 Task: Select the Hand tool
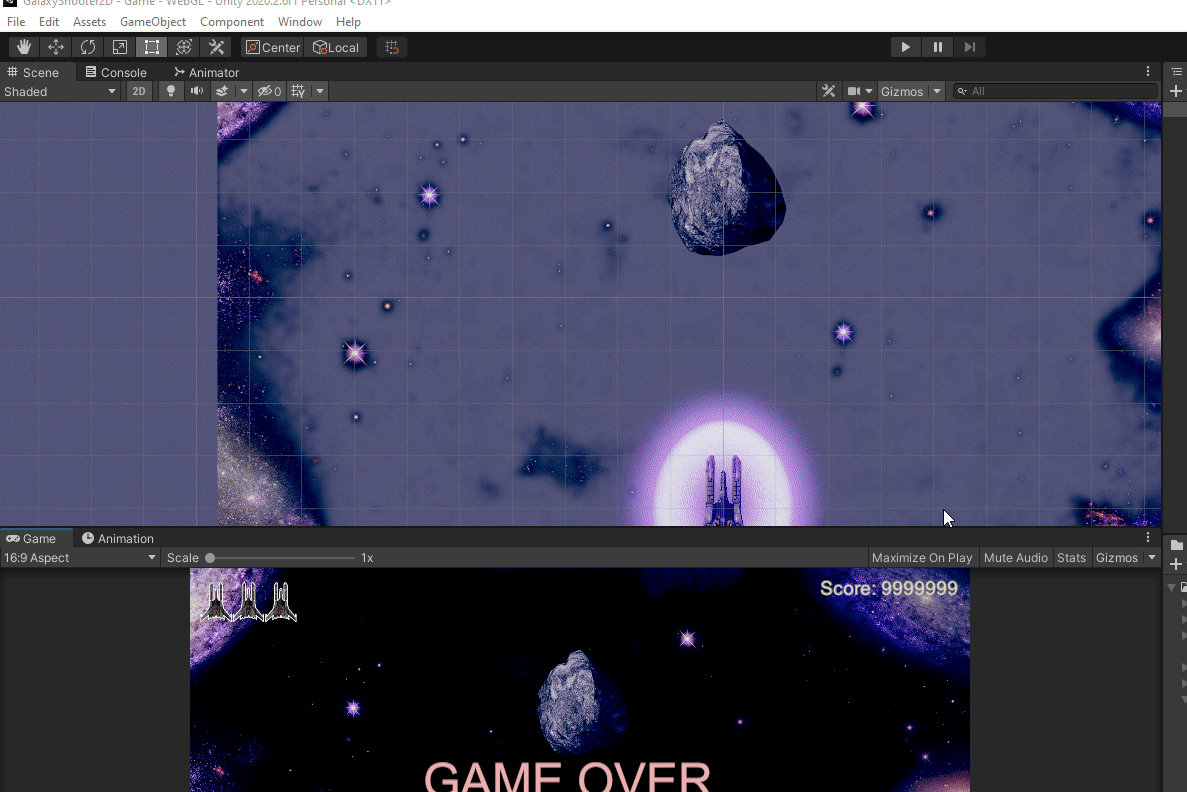[23, 47]
